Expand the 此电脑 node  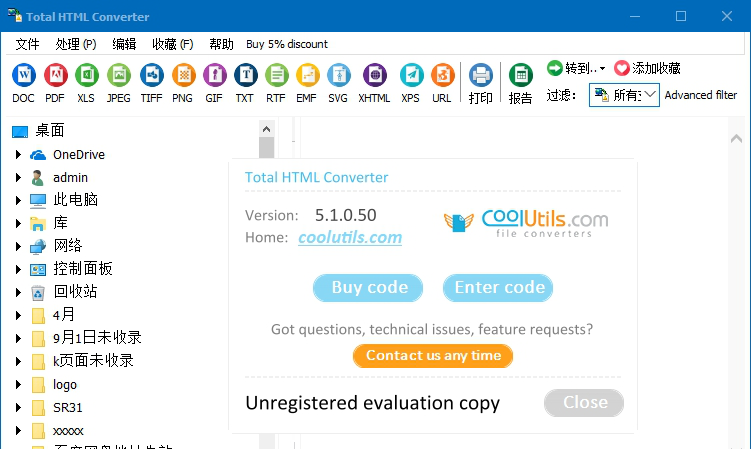click(18, 200)
